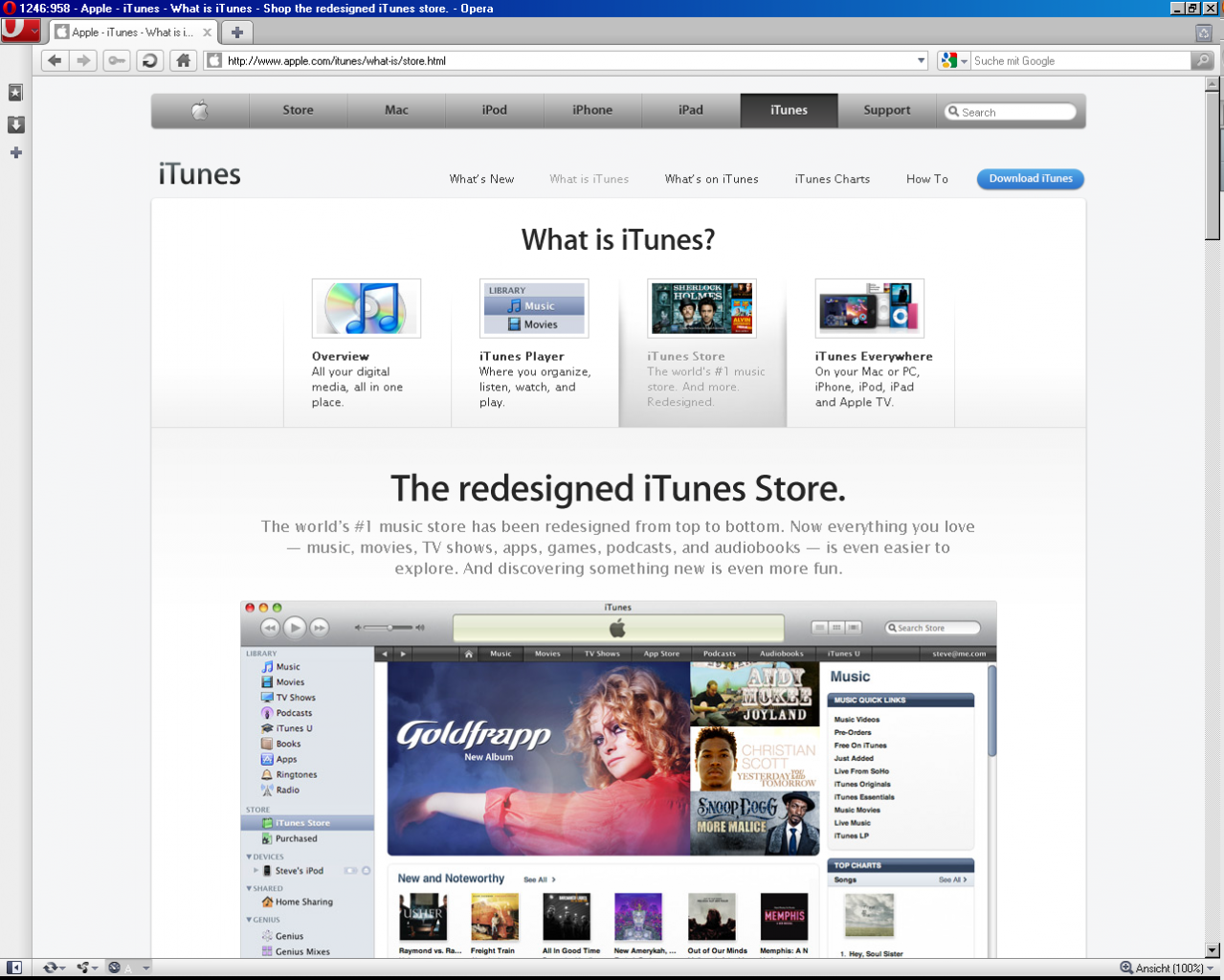Select the iTunes tab in Apple navigation
This screenshot has height=980, width=1224.
[x=789, y=110]
